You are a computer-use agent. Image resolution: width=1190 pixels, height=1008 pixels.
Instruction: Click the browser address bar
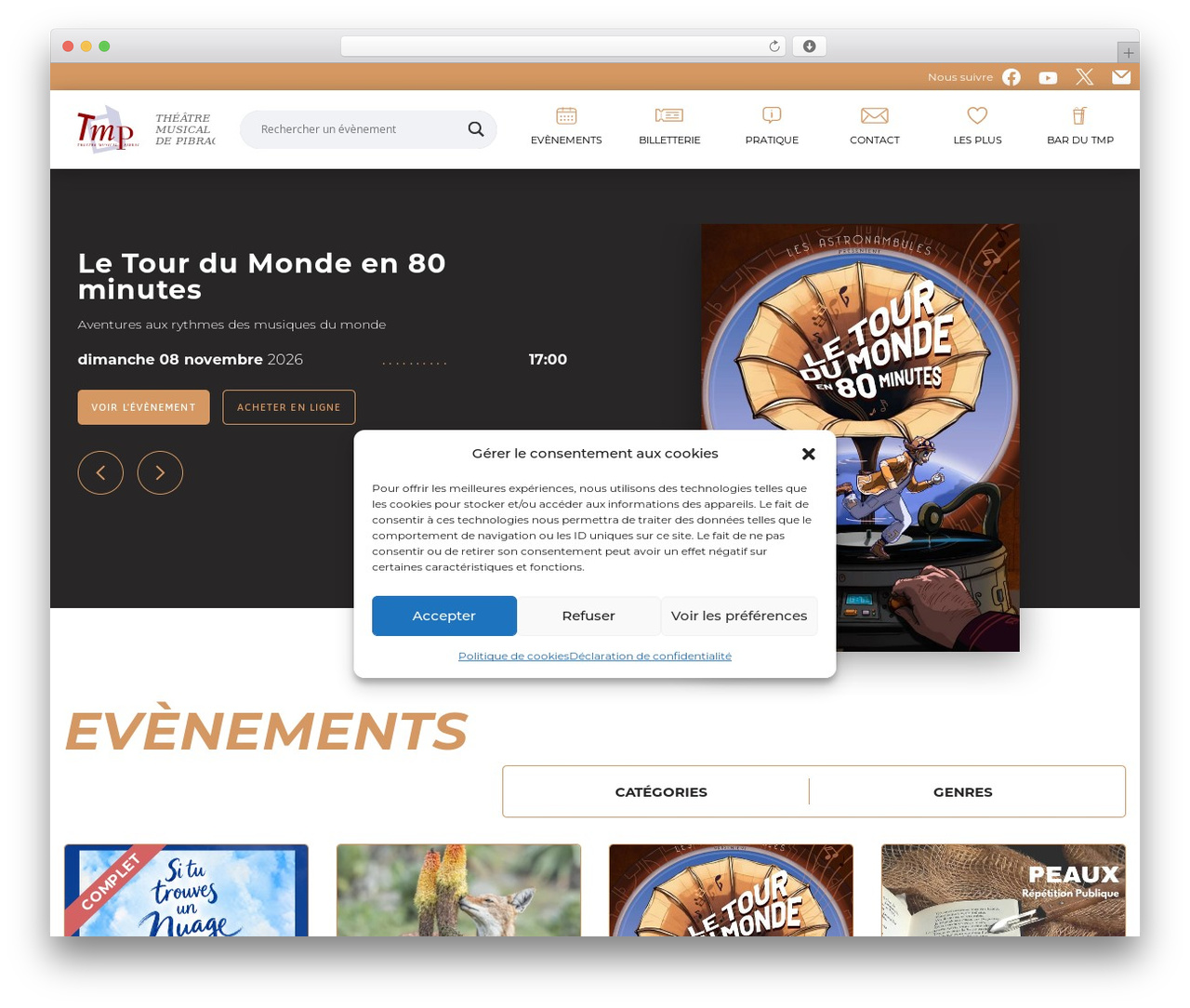pyautogui.click(x=563, y=46)
